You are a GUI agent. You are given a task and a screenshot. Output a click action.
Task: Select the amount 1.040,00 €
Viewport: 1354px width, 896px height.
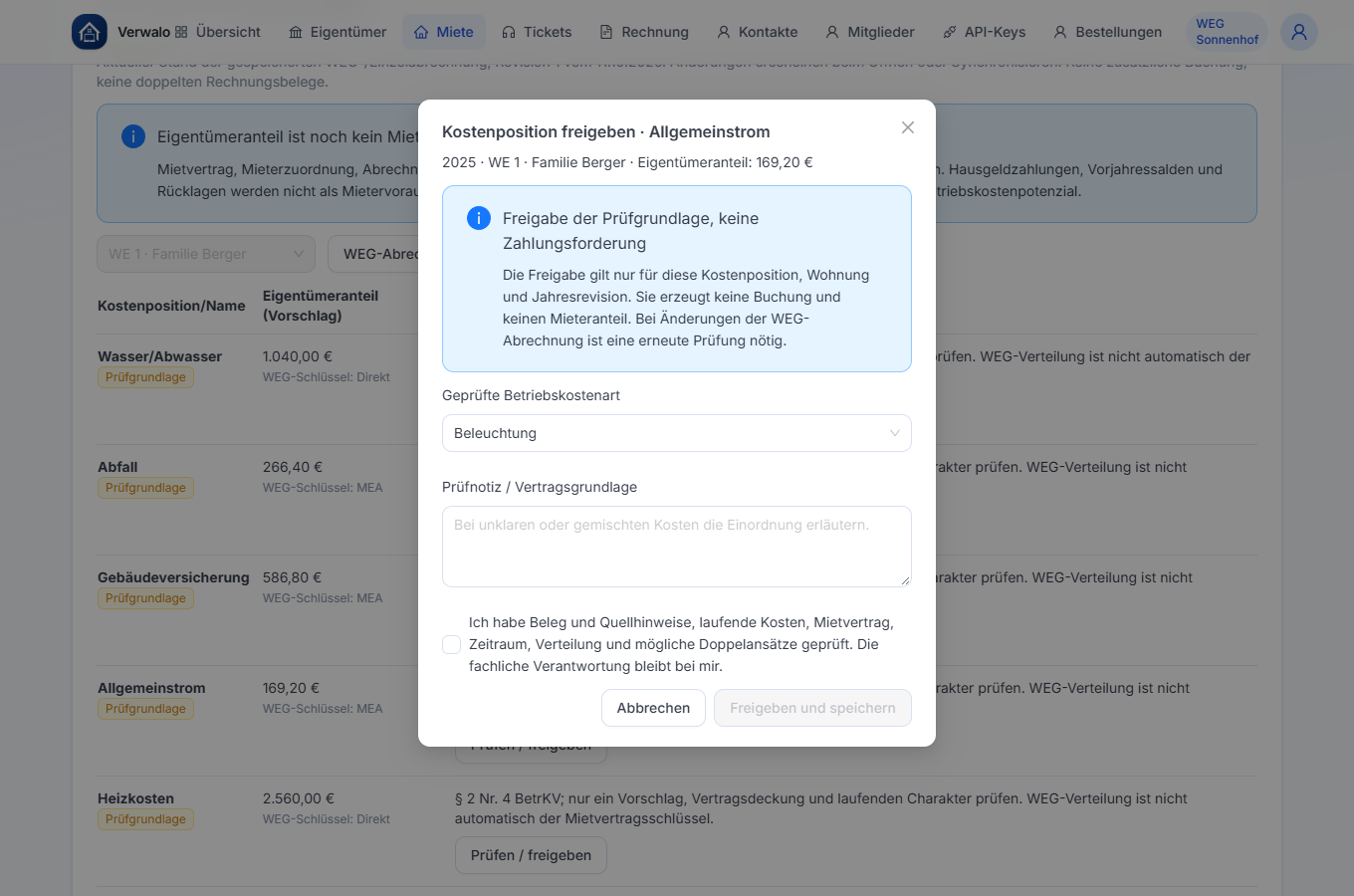pyautogui.click(x=298, y=356)
